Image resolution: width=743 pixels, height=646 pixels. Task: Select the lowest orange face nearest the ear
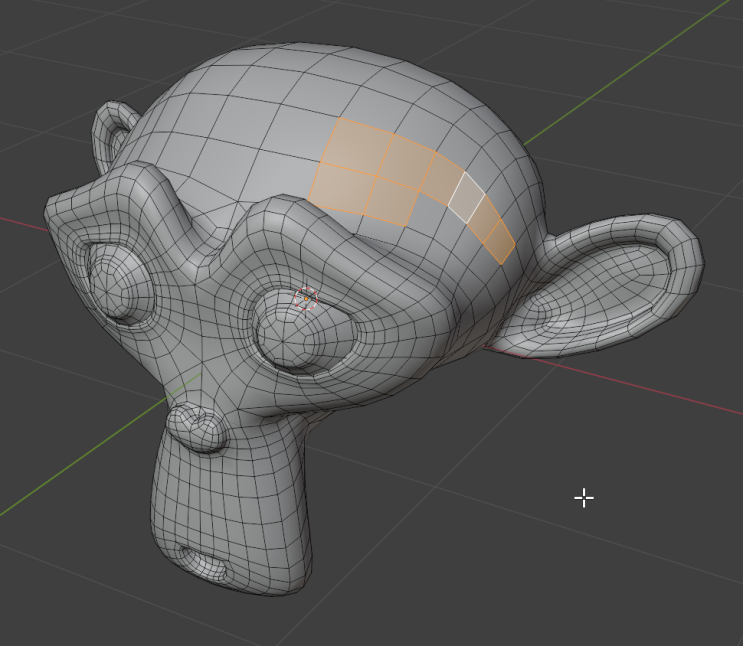(499, 242)
